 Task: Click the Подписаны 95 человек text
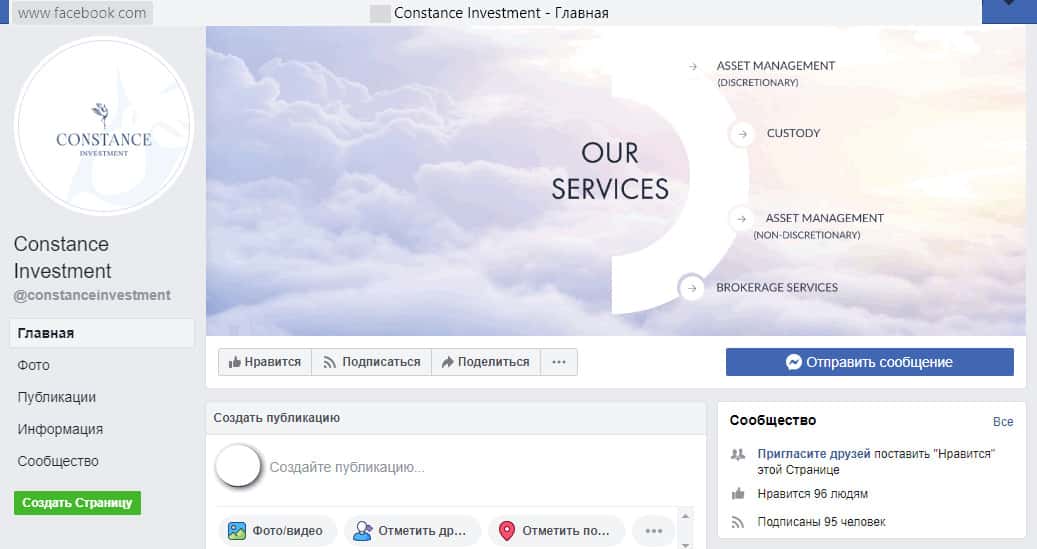click(821, 522)
